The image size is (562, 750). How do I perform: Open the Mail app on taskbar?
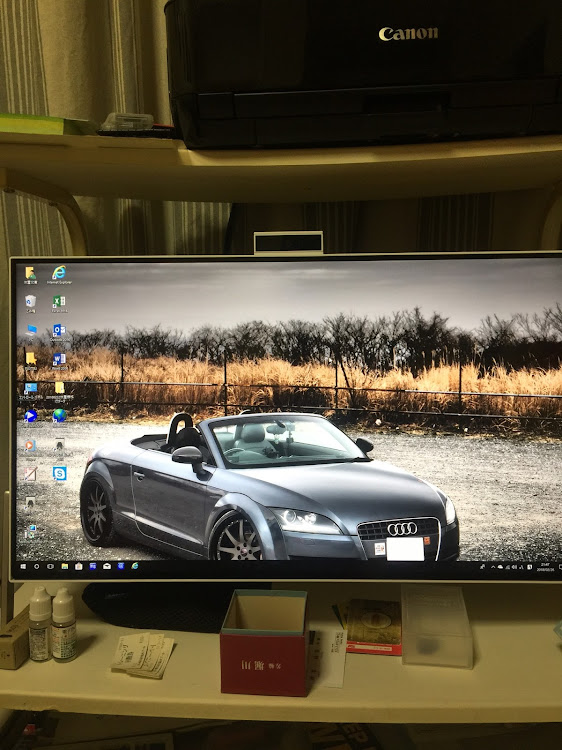point(107,566)
